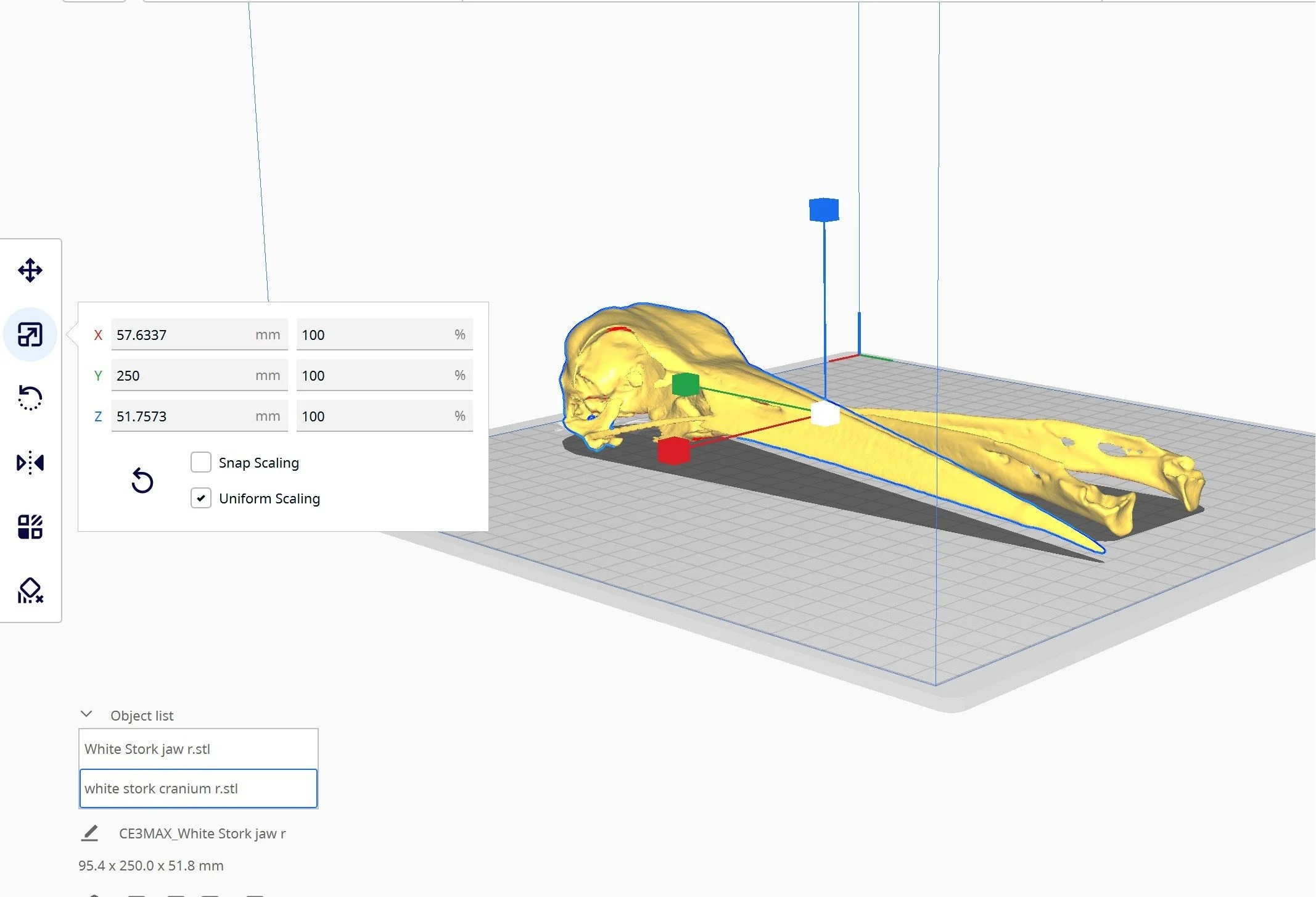This screenshot has height=897, width=1316.
Task: Choose the Mirror tool
Action: pos(30,462)
